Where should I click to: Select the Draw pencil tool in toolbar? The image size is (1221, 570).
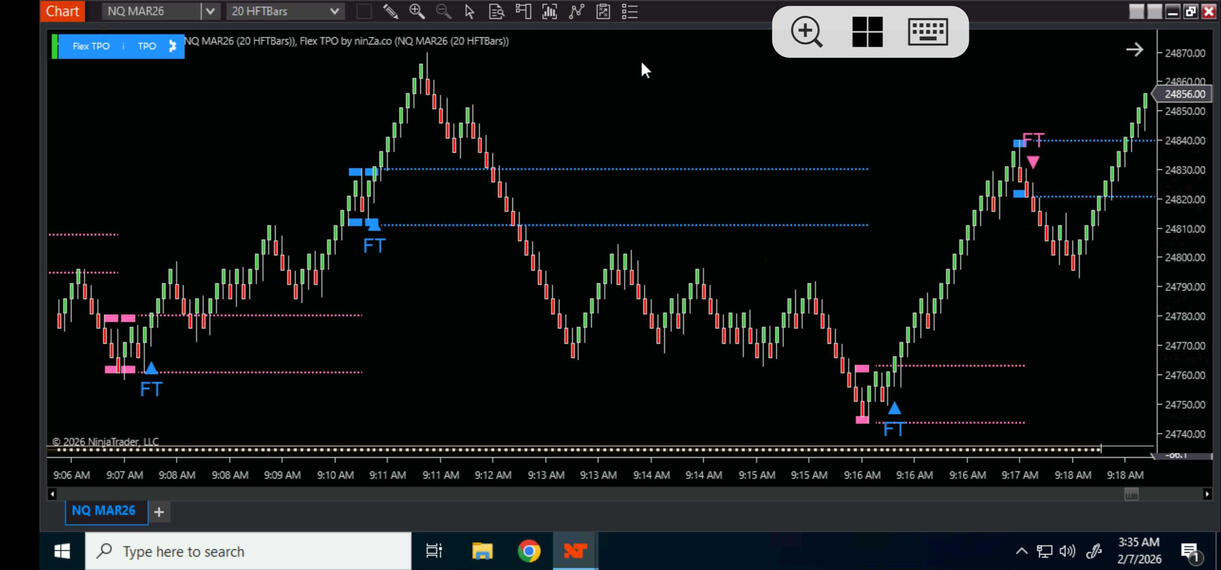coord(390,12)
